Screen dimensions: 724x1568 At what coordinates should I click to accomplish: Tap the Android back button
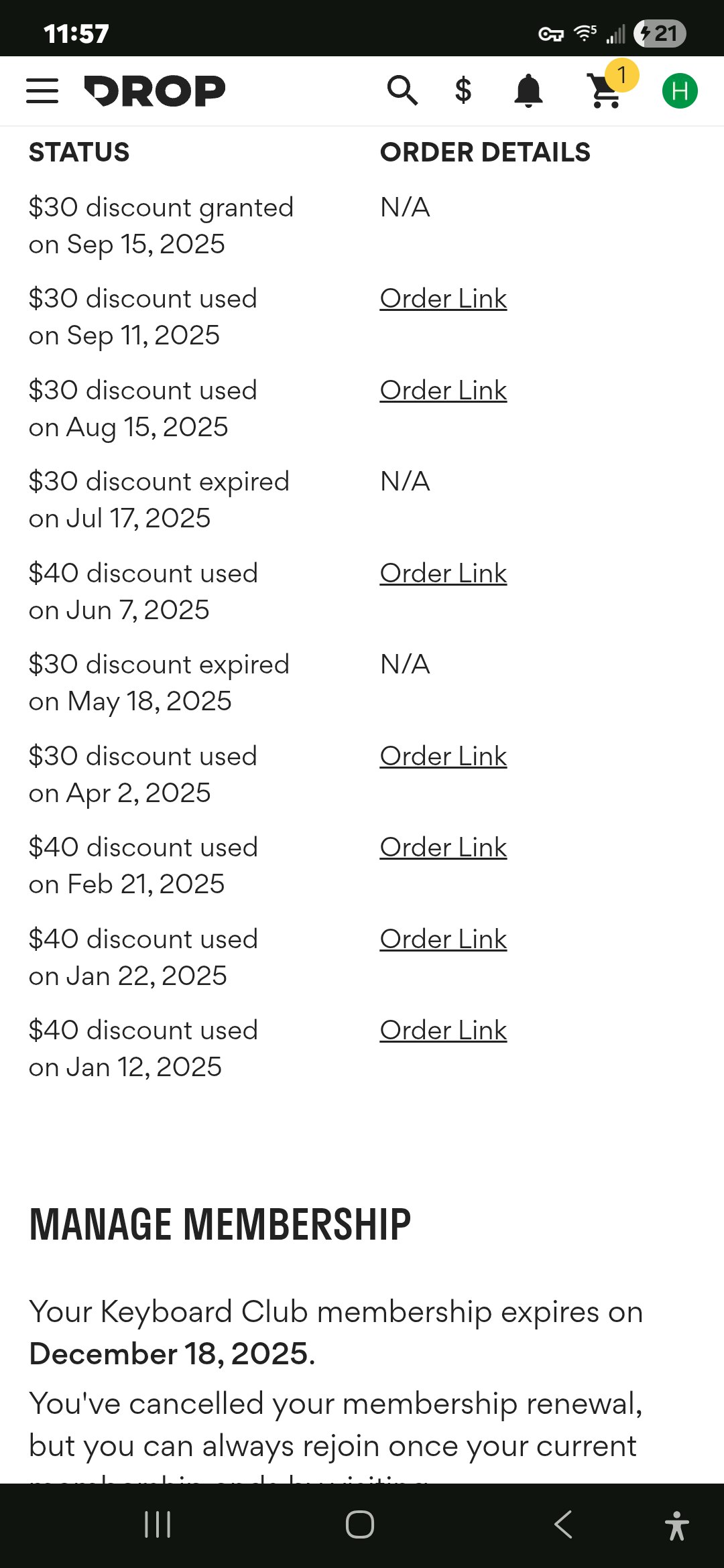(x=563, y=1524)
